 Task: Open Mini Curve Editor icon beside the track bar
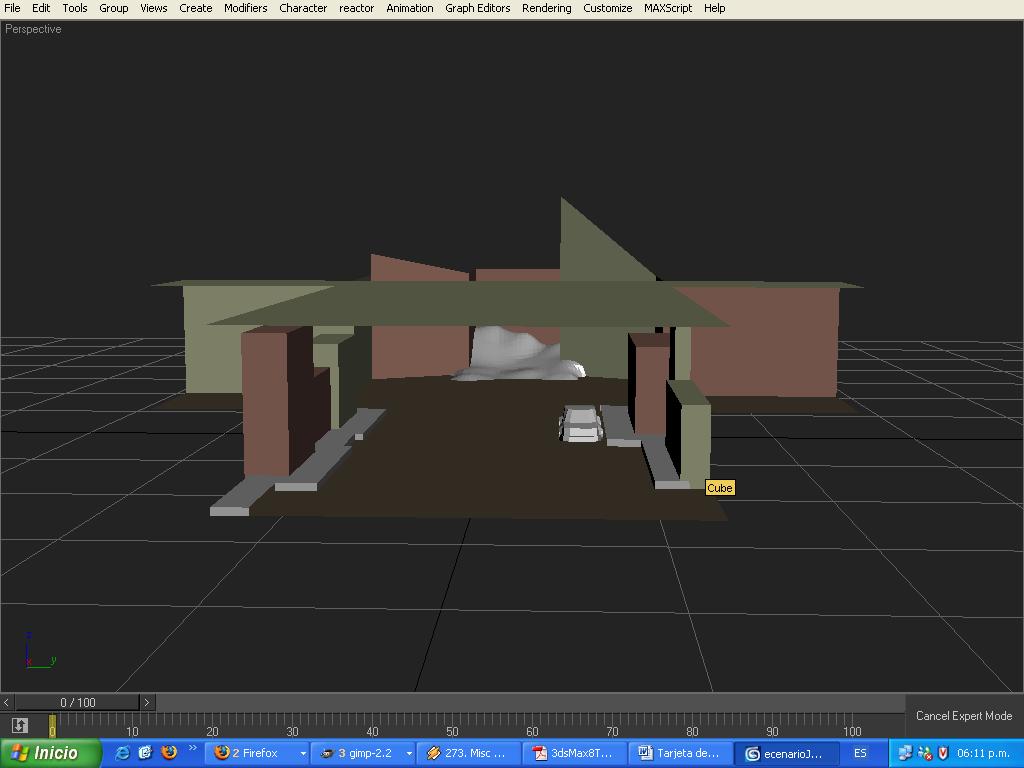point(20,725)
